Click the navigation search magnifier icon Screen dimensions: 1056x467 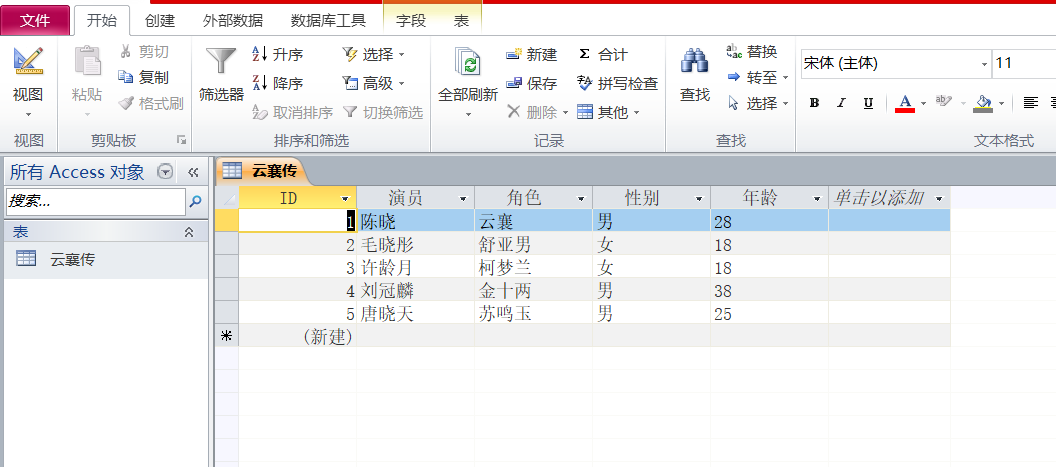click(195, 201)
